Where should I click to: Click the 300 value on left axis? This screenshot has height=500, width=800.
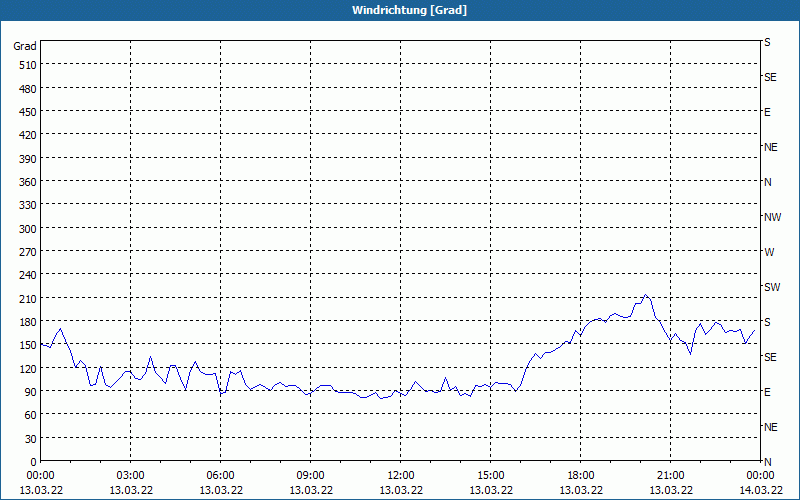[x=28, y=229]
